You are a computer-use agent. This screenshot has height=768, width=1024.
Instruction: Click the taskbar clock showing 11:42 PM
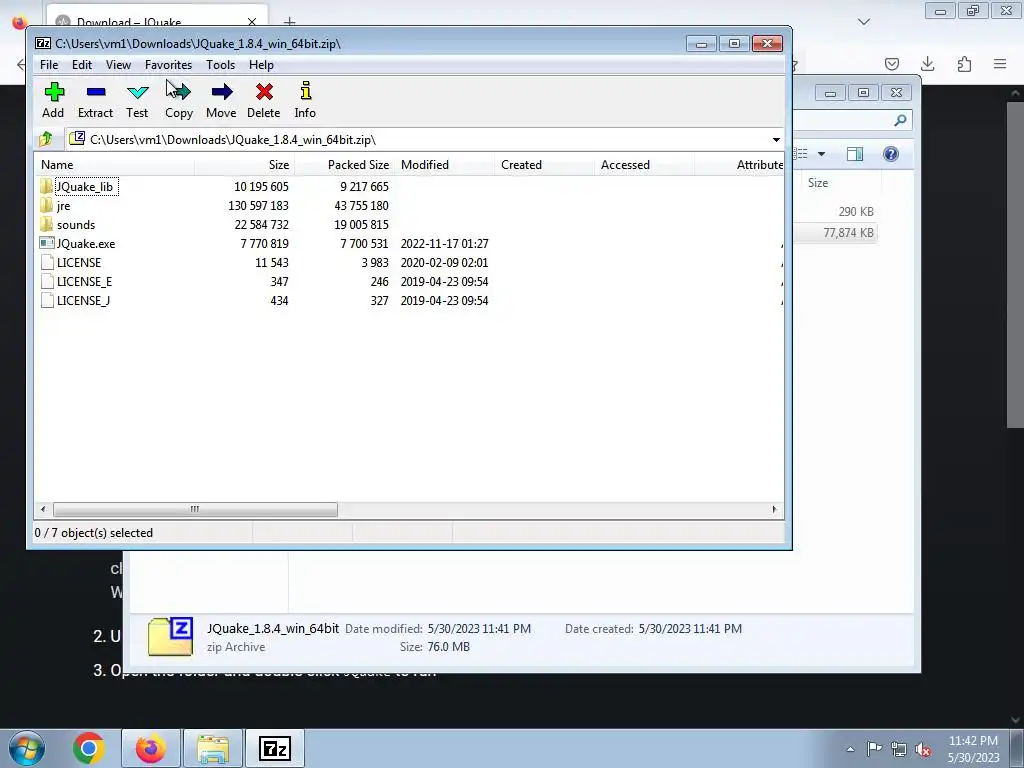tap(973, 749)
